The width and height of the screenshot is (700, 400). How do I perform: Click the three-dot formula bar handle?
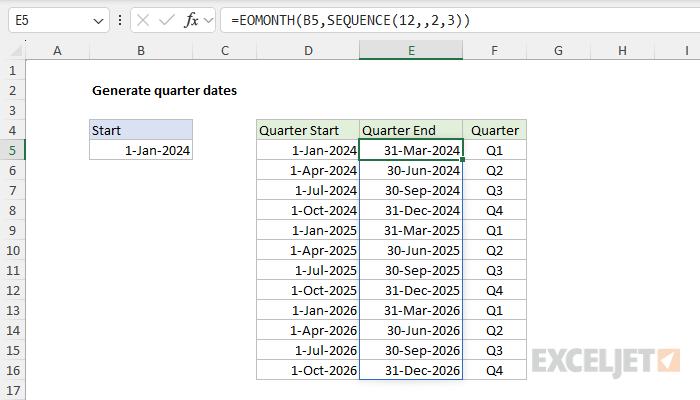pyautogui.click(x=120, y=20)
